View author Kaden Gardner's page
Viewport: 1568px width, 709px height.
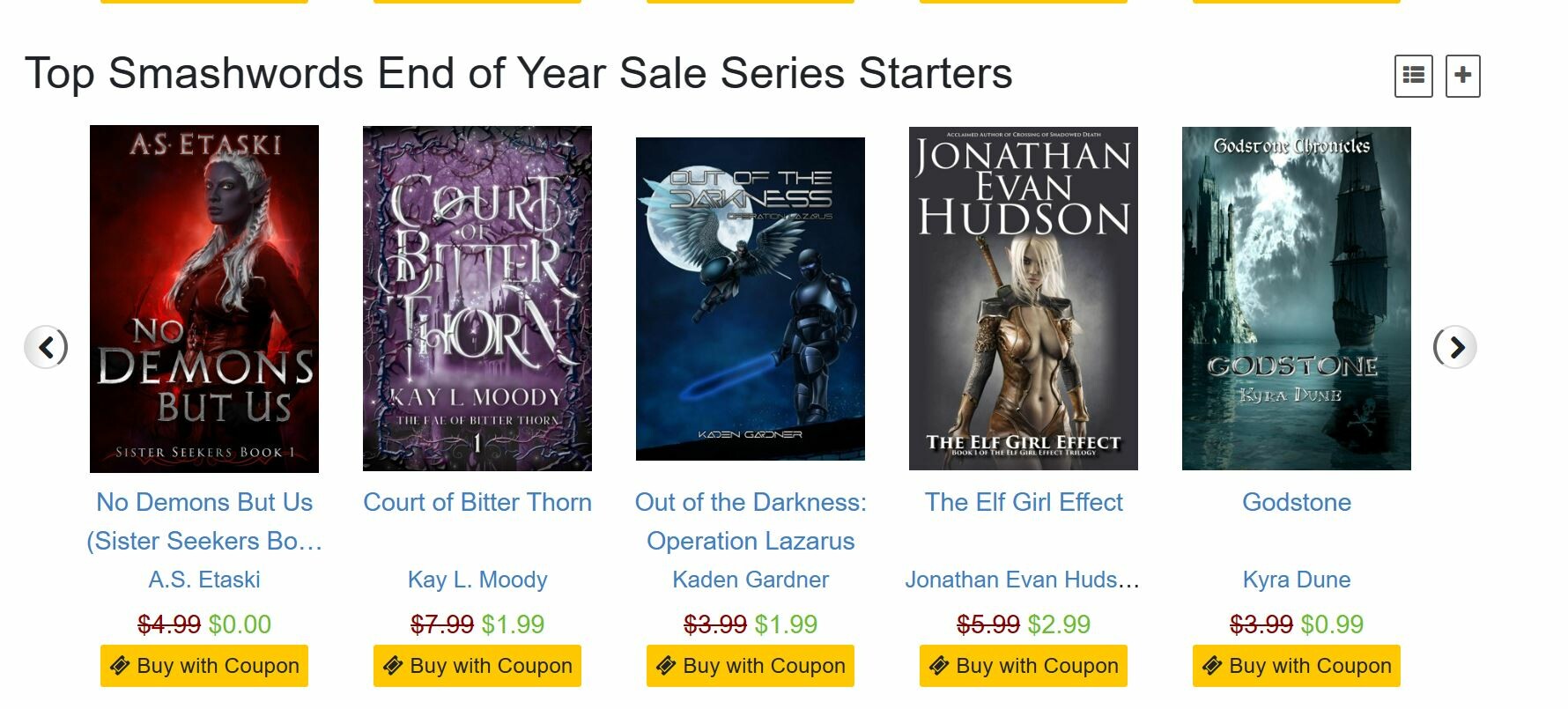[751, 580]
